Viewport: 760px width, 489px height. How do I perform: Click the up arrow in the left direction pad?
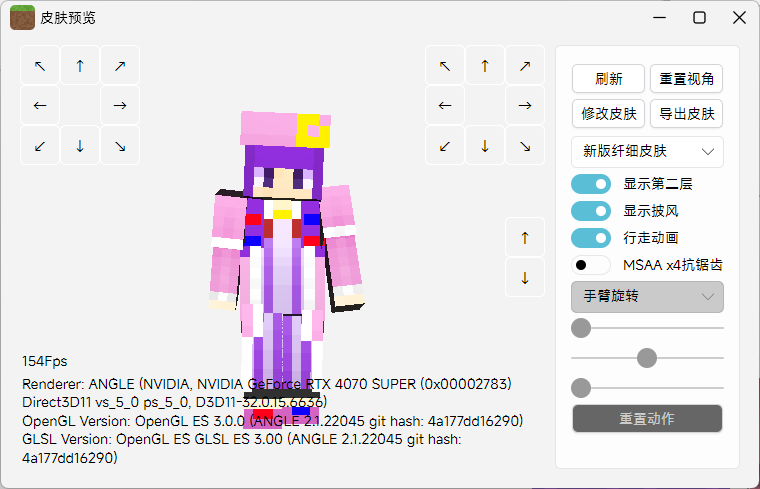pyautogui.click(x=80, y=66)
